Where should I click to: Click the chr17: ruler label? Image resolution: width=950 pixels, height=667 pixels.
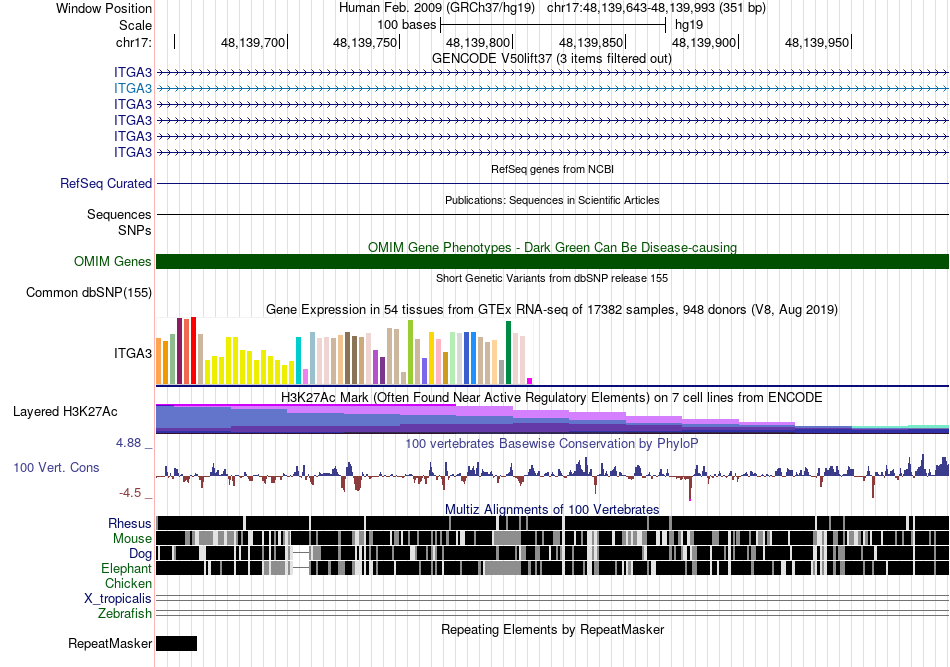point(133,42)
